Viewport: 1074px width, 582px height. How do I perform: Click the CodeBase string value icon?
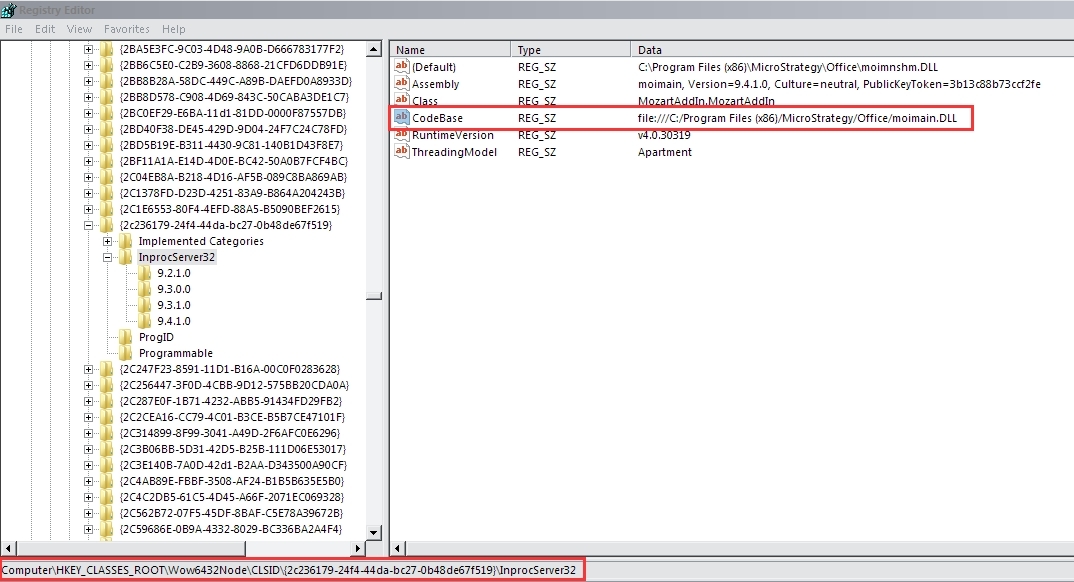[x=402, y=118]
